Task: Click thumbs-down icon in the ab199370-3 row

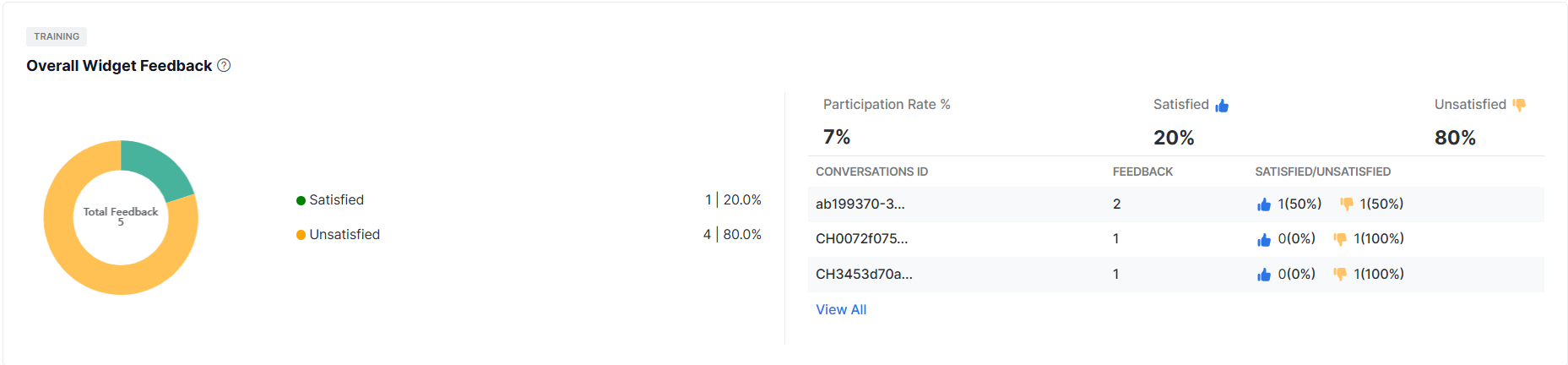Action: [x=1347, y=204]
